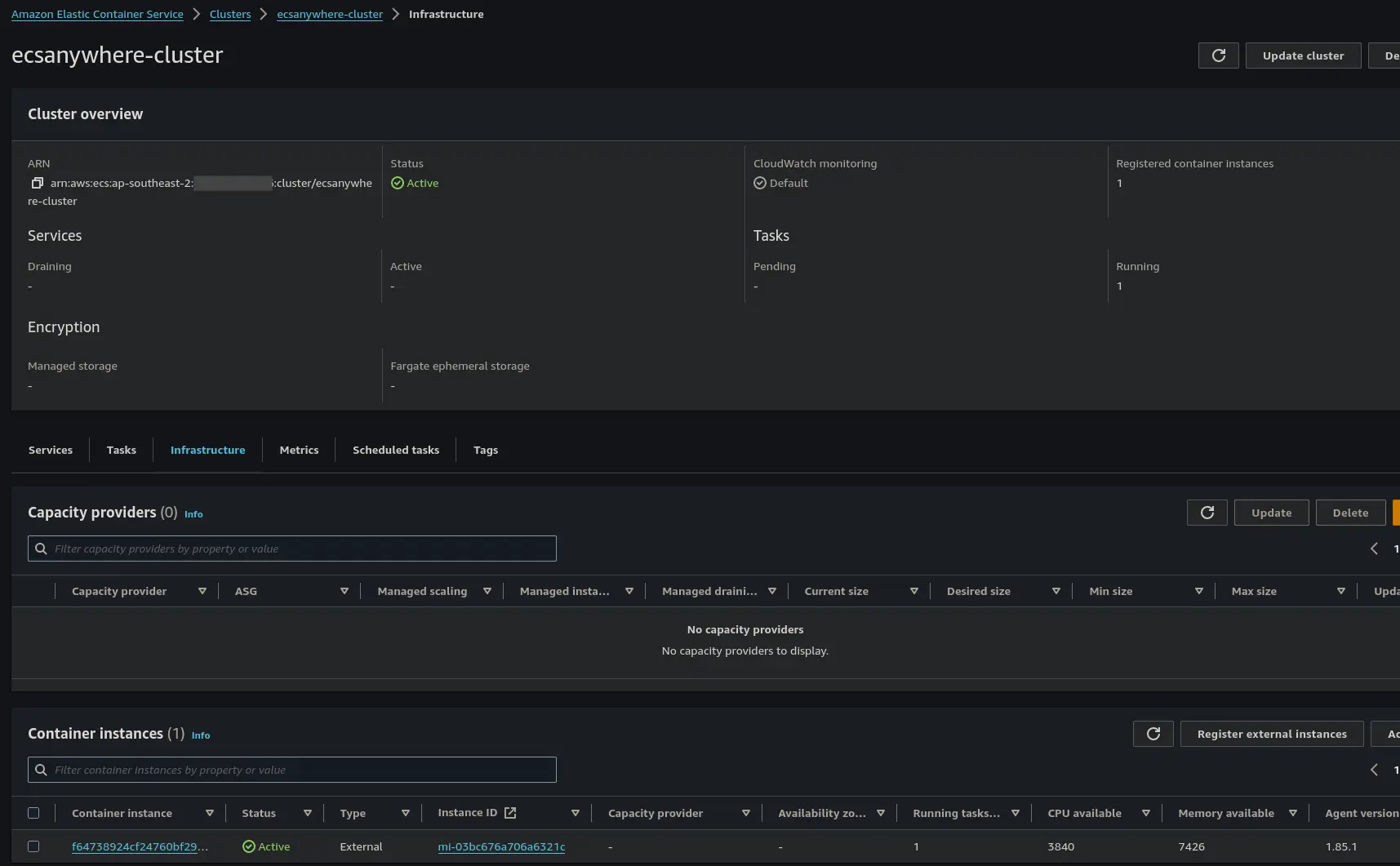Sort by Capacity provider column arrow
Viewport: 1400px width, 866px height.
pyautogui.click(x=202, y=591)
